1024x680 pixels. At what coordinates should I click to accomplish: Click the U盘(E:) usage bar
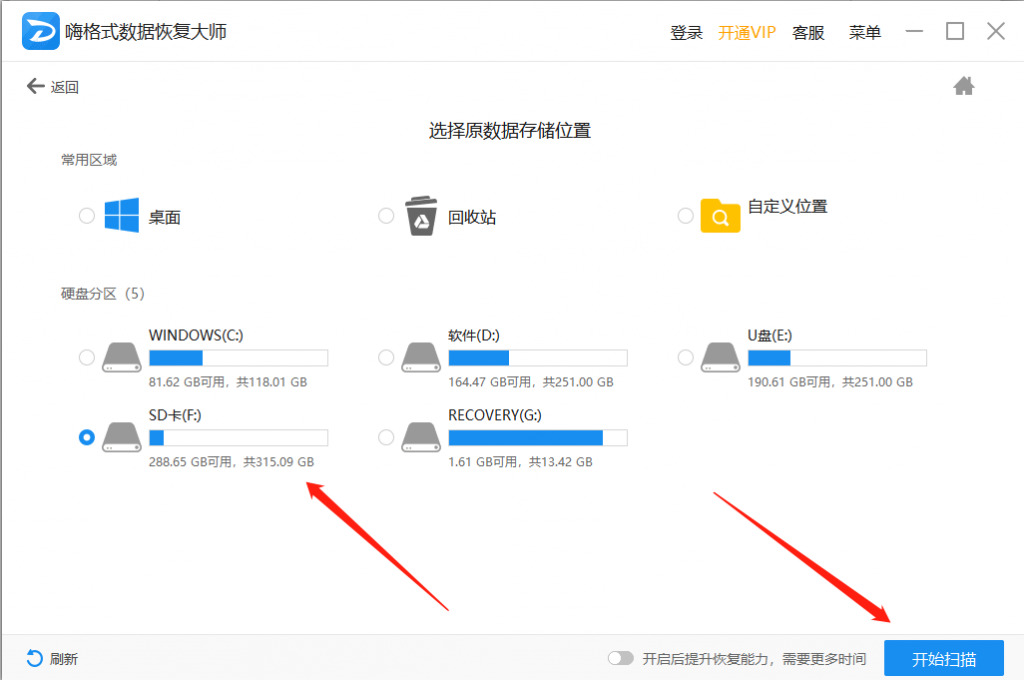point(837,358)
